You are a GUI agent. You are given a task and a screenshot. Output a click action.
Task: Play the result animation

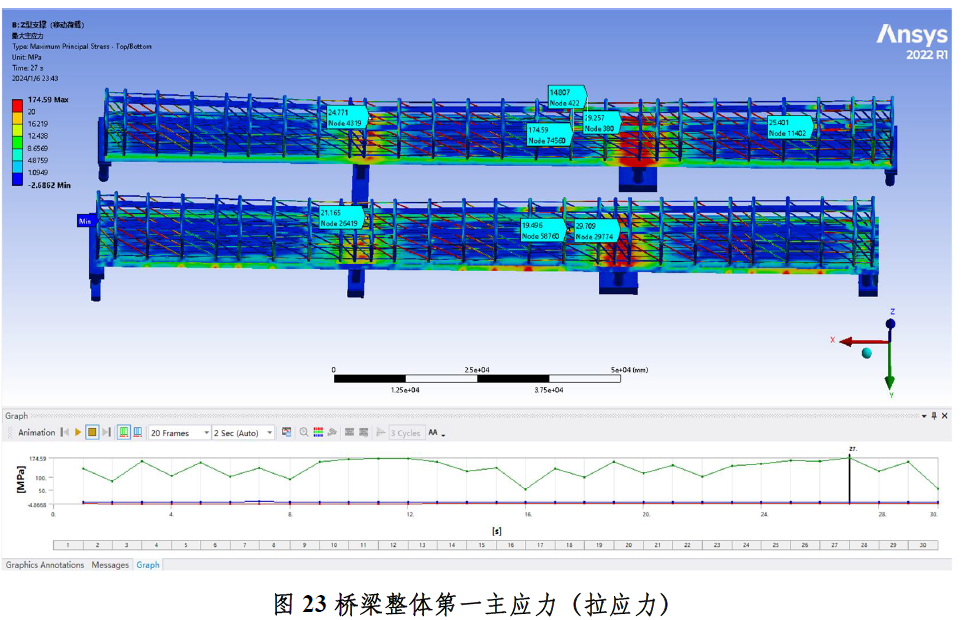[78, 433]
